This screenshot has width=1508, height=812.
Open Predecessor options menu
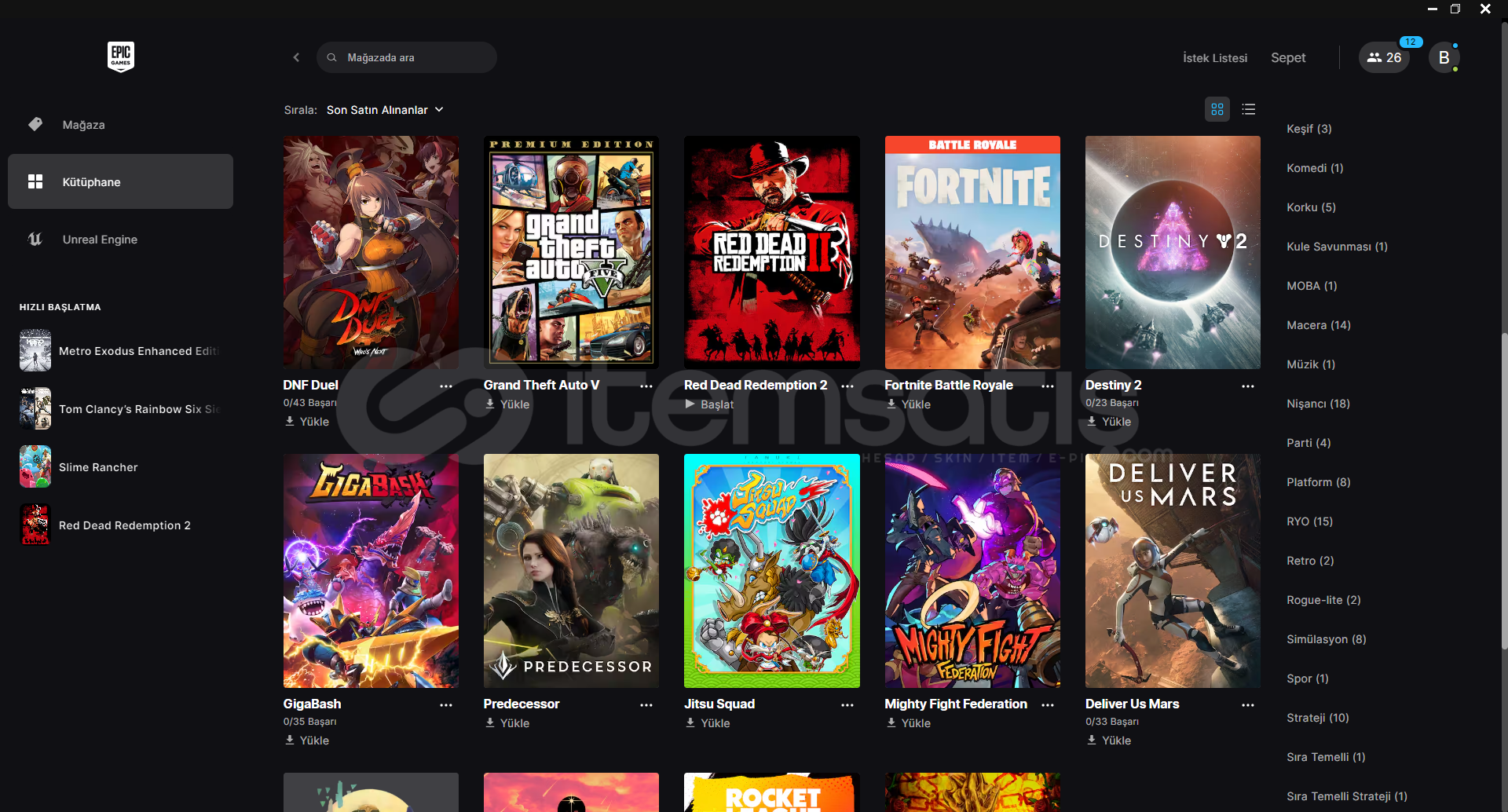click(x=646, y=705)
